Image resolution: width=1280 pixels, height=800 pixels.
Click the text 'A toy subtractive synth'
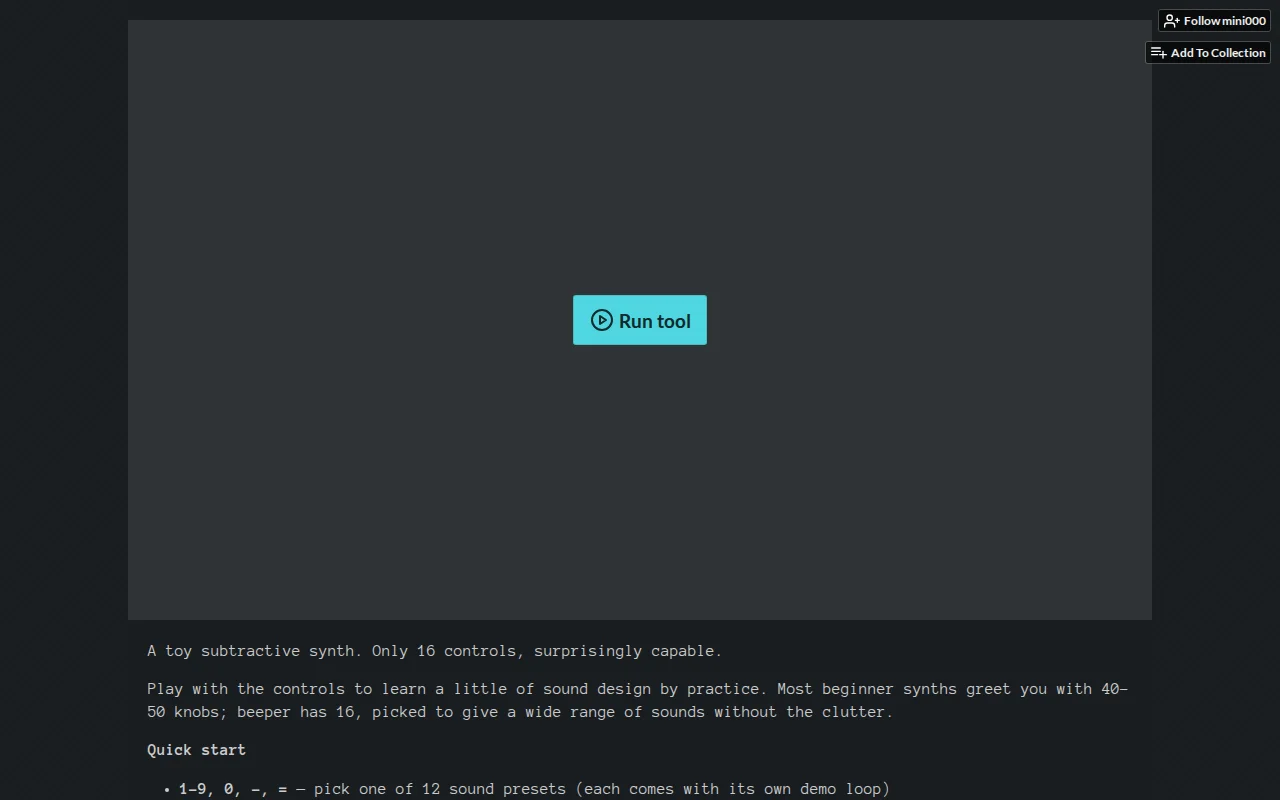pyautogui.click(x=250, y=651)
